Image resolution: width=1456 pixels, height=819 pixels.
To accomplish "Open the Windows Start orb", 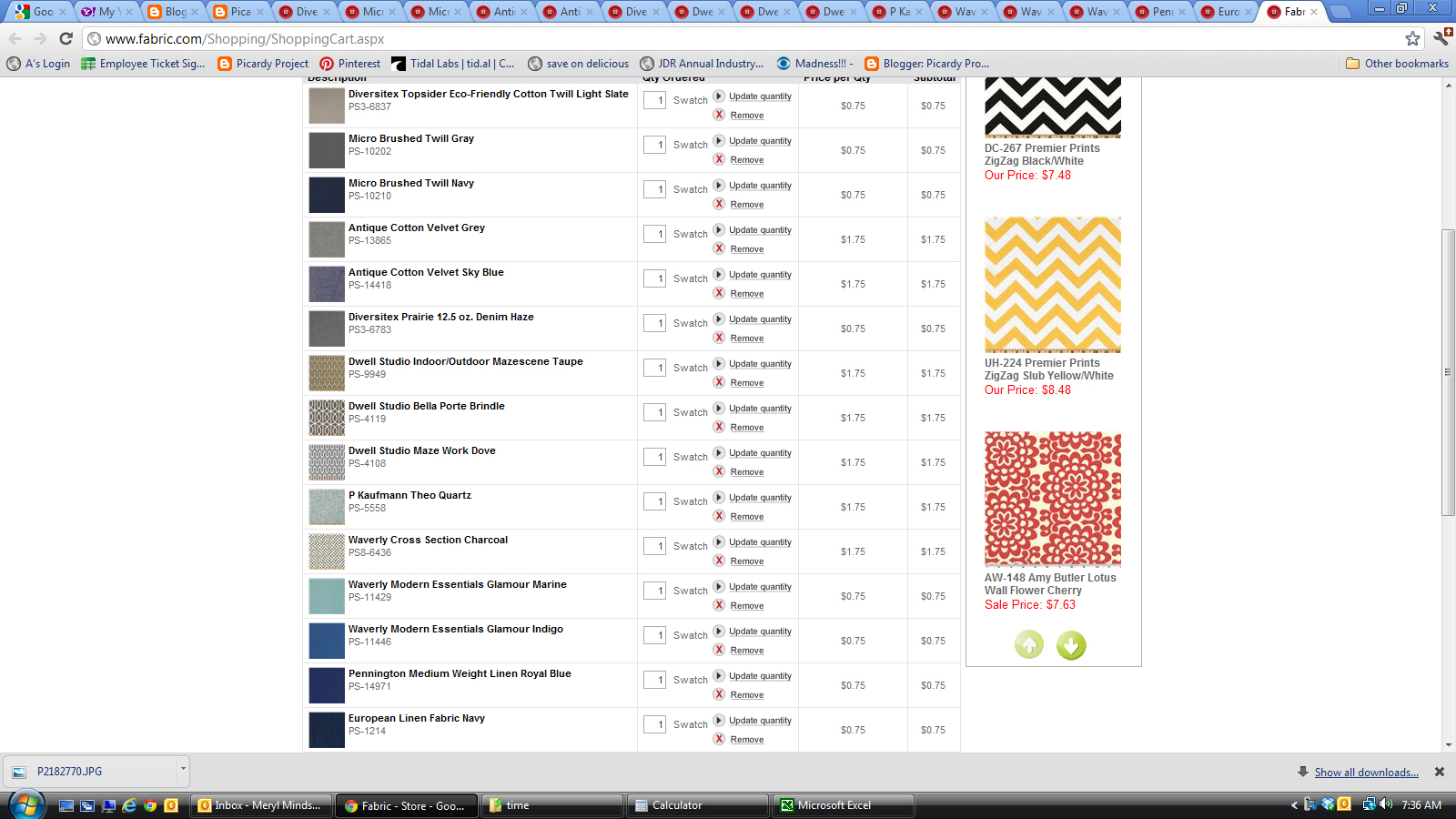I will 26,804.
